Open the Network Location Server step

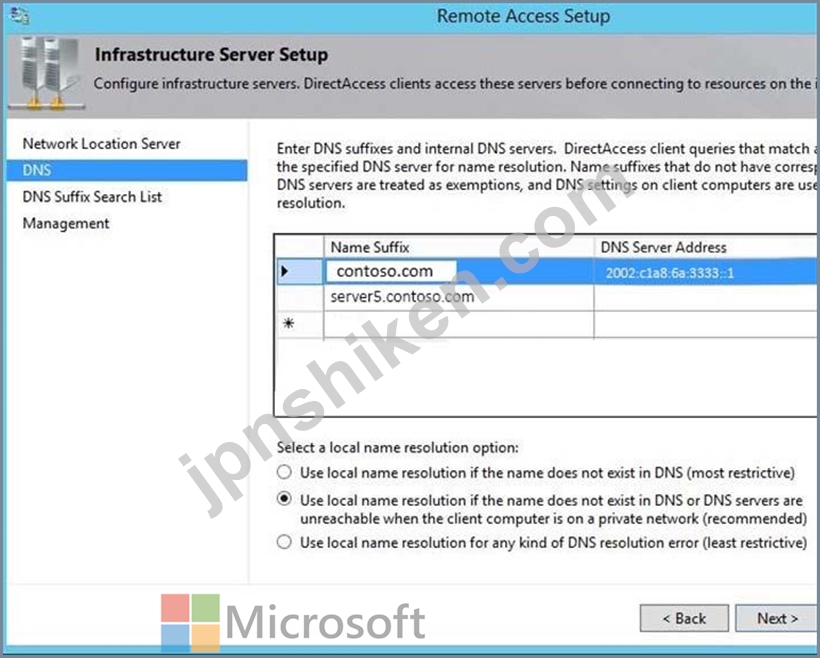click(x=101, y=143)
